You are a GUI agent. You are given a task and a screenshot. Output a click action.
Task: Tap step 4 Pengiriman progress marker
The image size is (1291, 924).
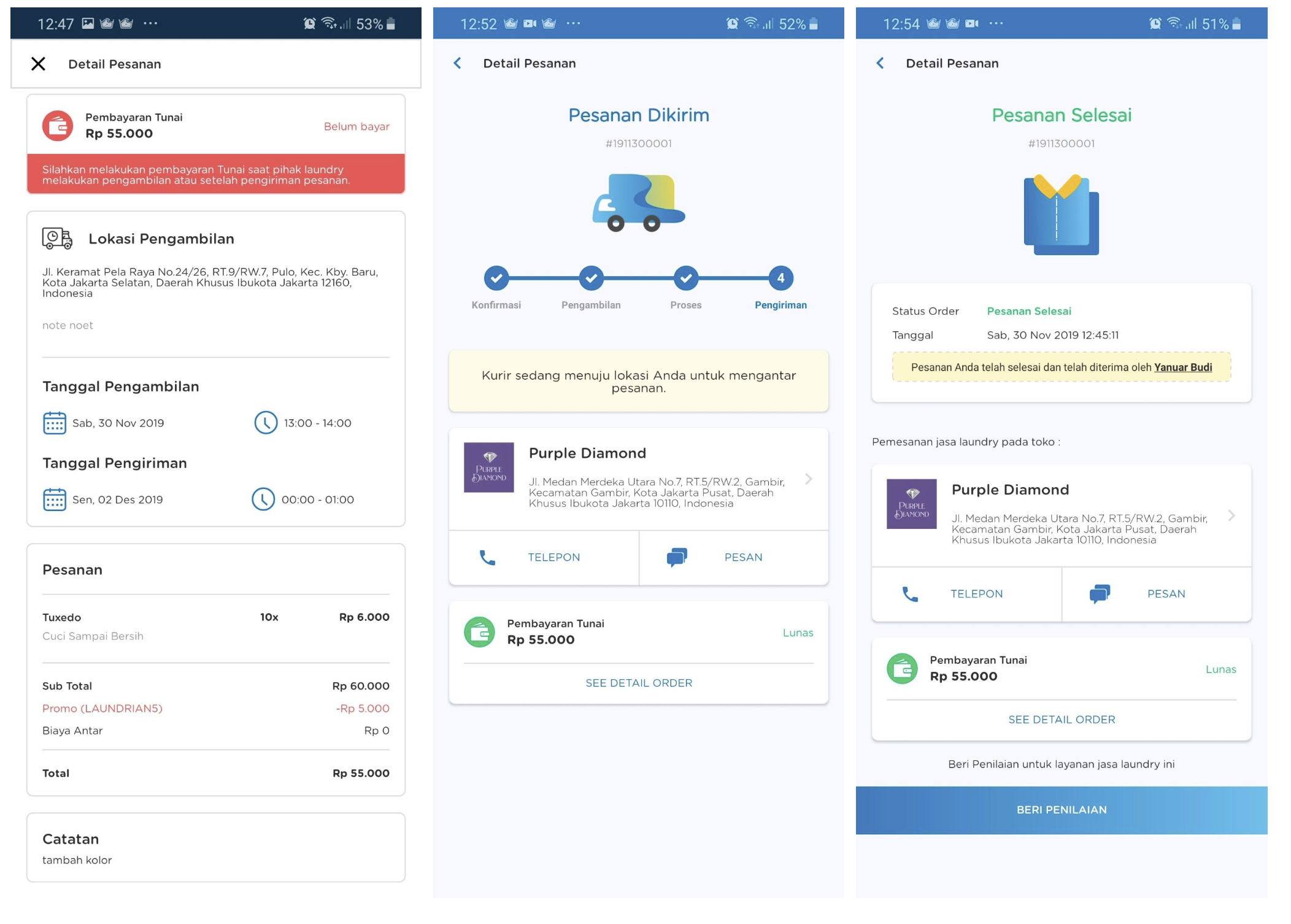coord(780,278)
